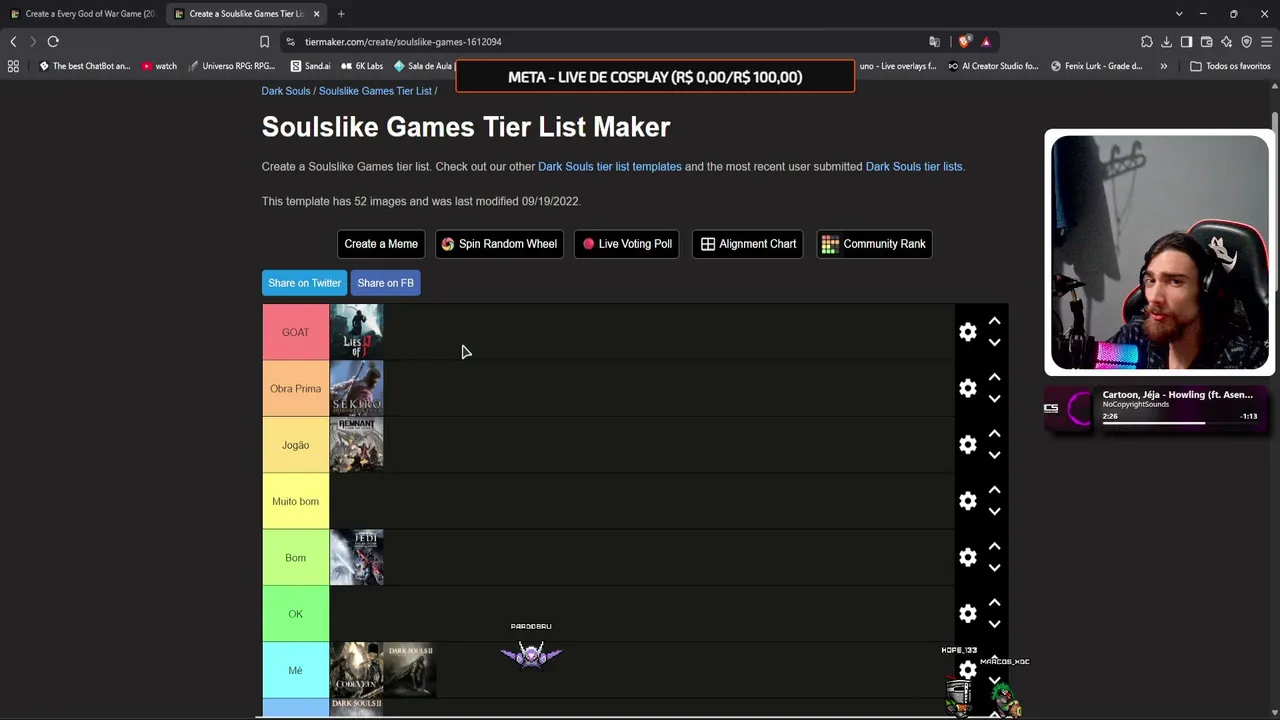Open the Spin Random Wheel
This screenshot has height=720, width=1280.
pos(499,244)
